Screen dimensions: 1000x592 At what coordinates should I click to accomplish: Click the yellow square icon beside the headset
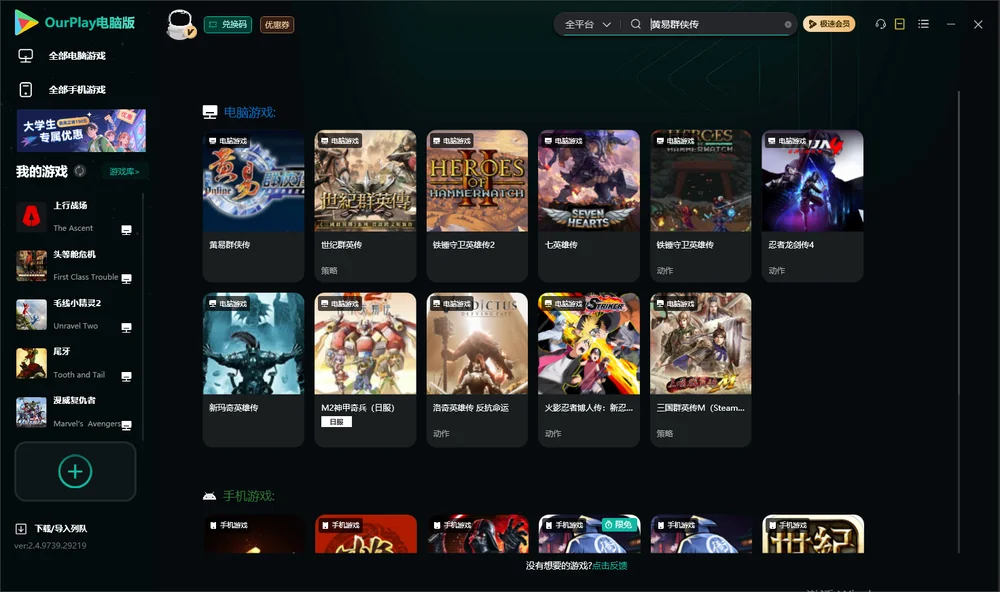(x=900, y=24)
